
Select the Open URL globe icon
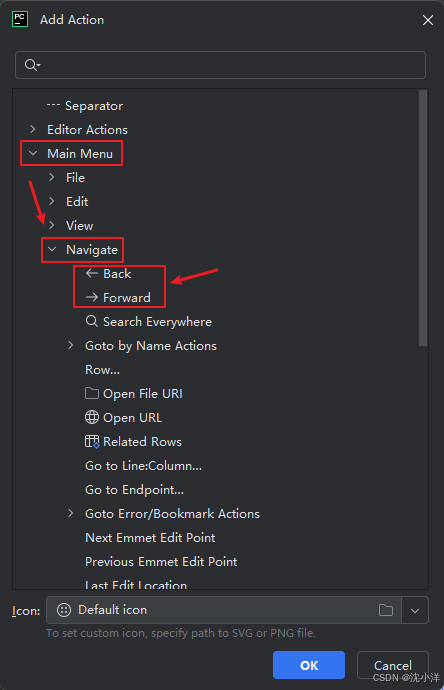[x=92, y=417]
